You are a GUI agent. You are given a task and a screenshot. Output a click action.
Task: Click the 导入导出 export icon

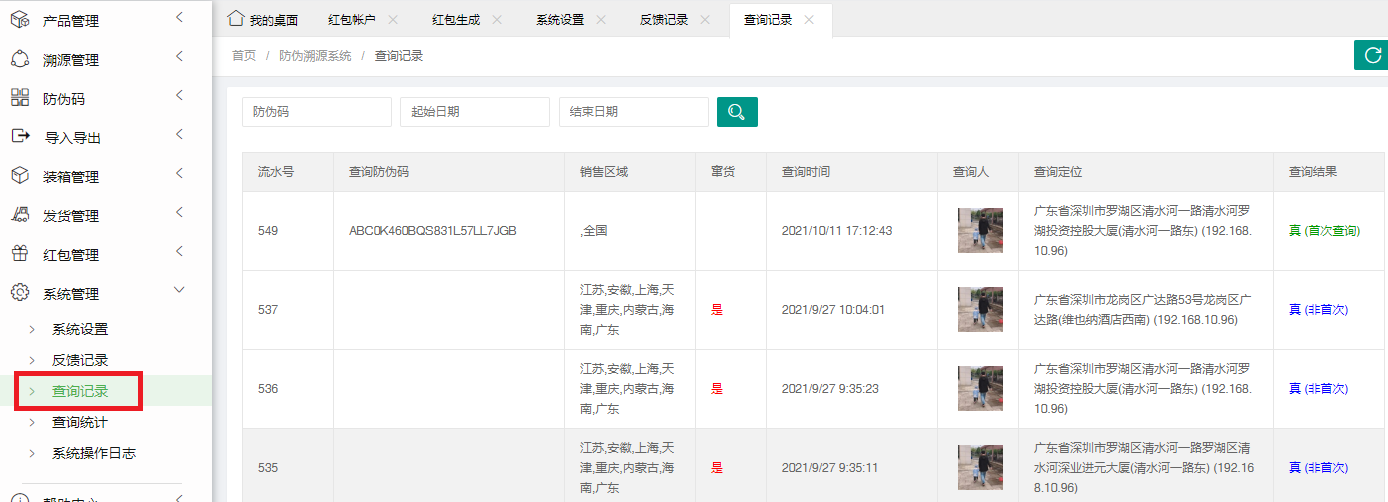[x=20, y=137]
